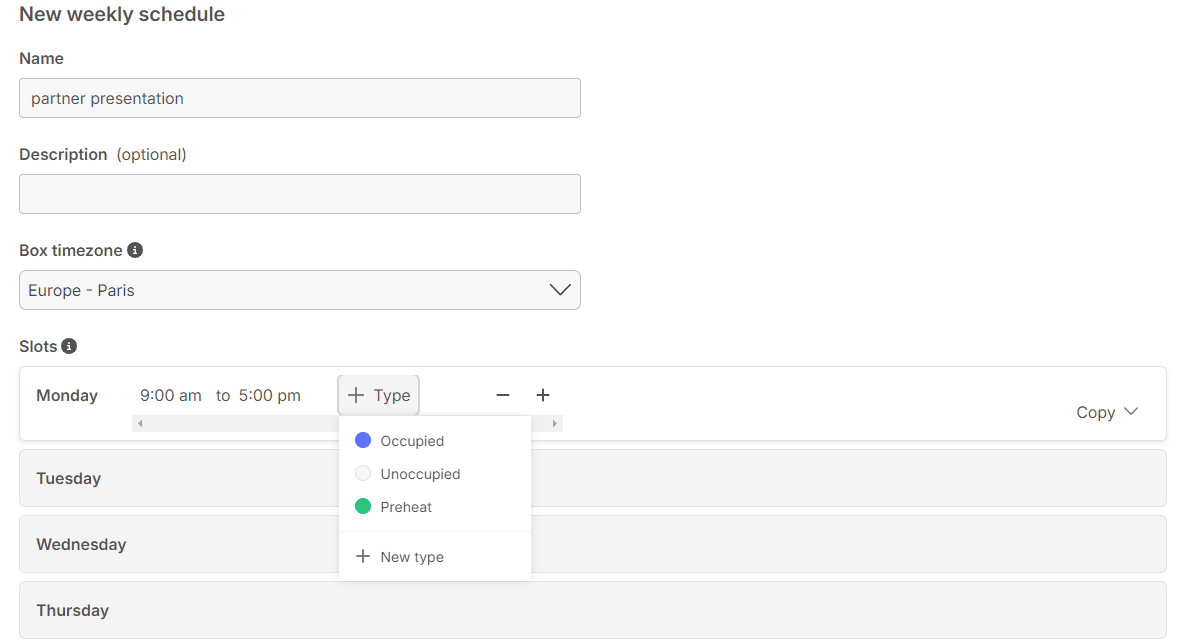Remove Monday slot with minus icon
Viewport: 1194px width, 643px height.
coord(503,395)
